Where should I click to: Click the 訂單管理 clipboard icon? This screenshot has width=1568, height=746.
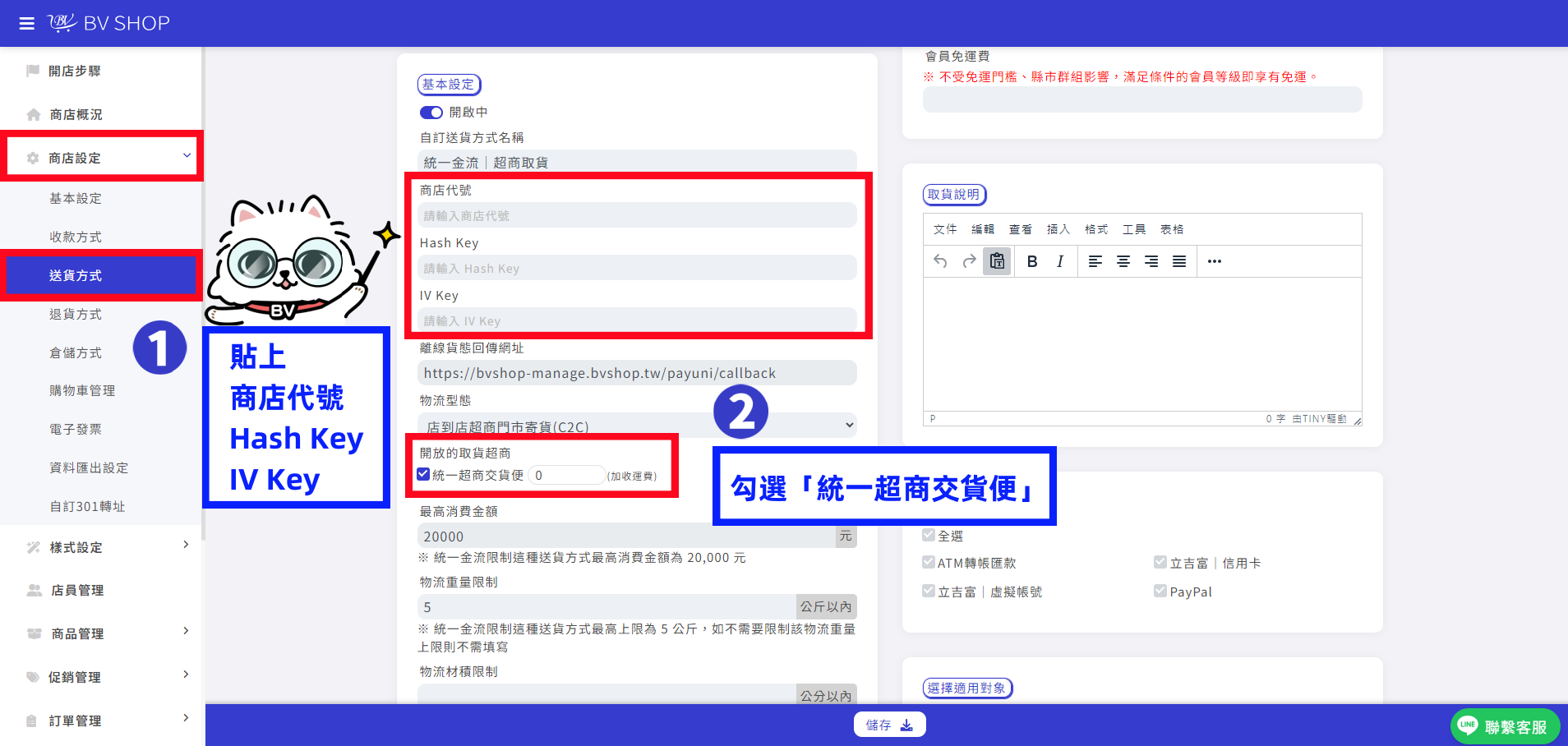(32, 721)
